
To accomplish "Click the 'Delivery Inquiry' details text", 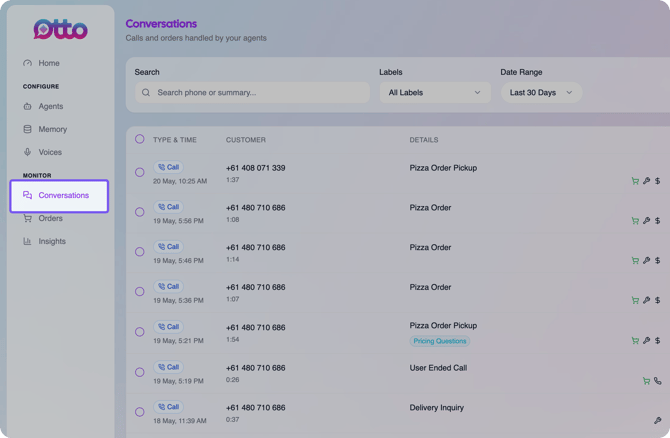I will (x=437, y=408).
